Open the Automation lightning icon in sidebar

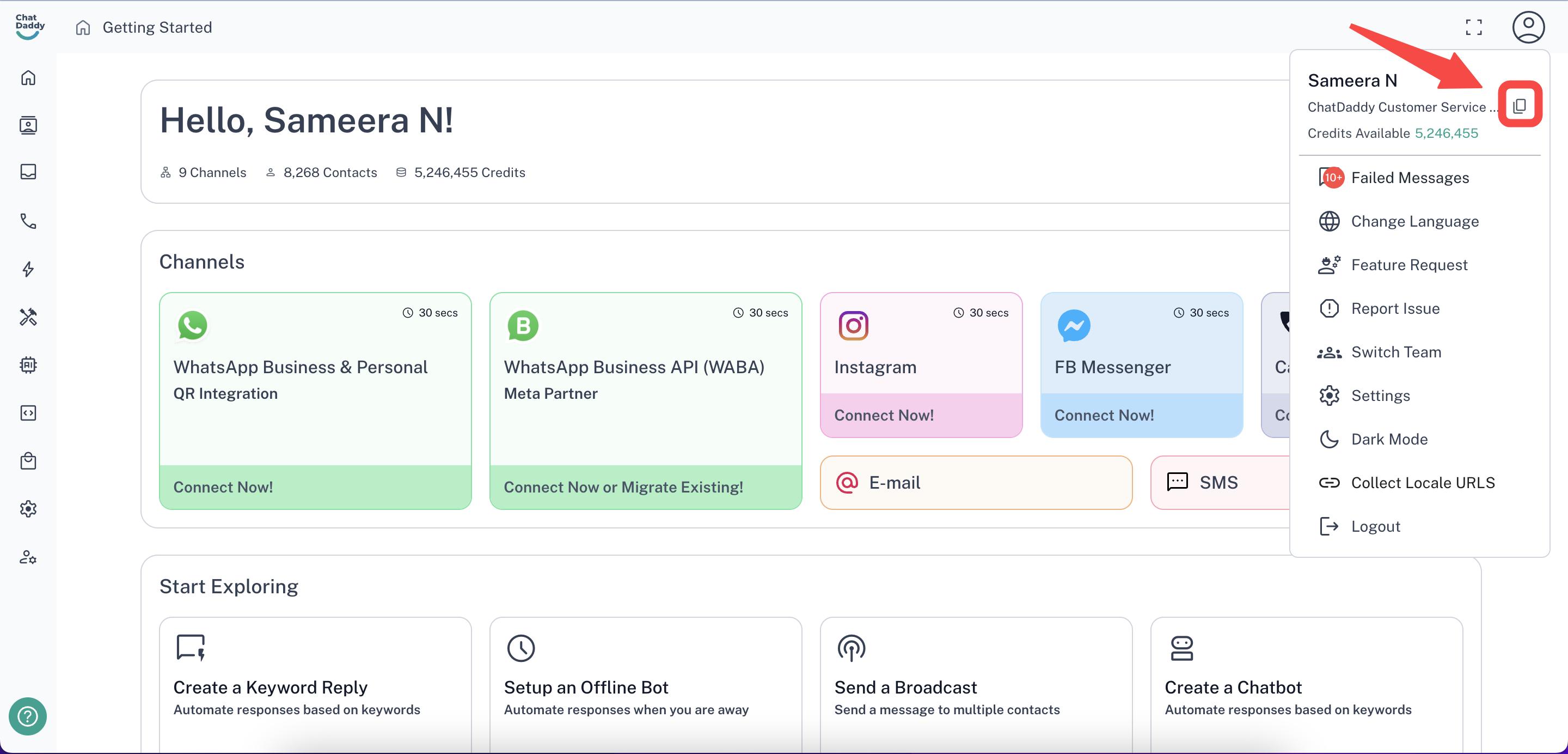point(28,269)
